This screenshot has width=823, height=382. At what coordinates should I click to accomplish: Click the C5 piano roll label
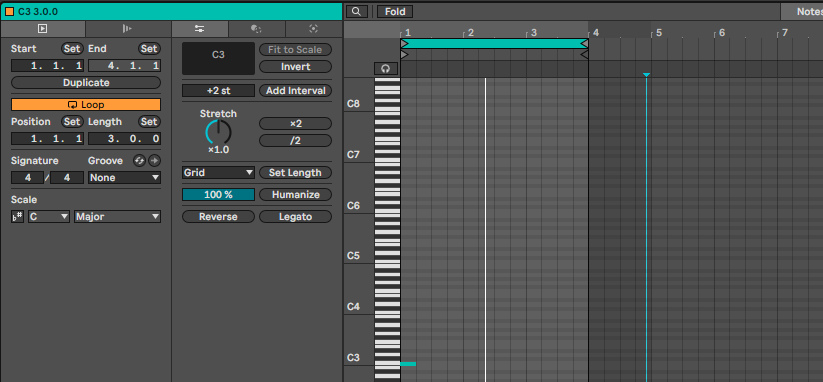pos(353,256)
